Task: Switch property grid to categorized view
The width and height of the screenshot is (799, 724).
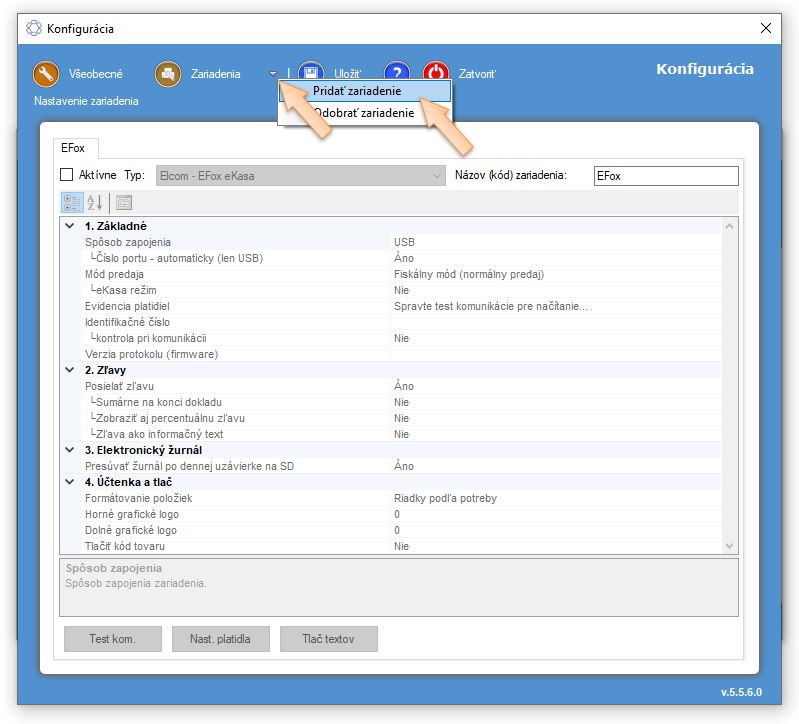Action: tap(72, 202)
